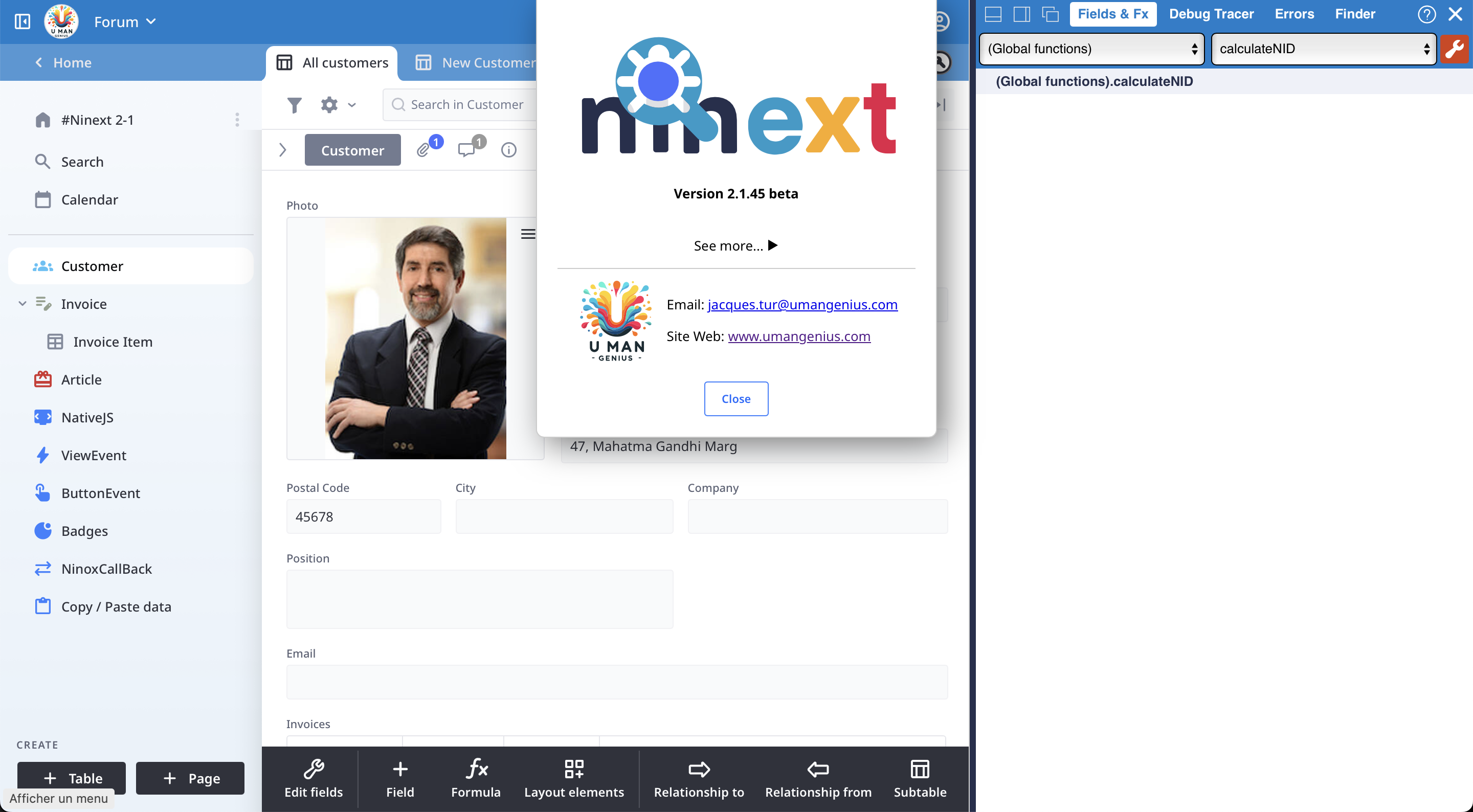The height and width of the screenshot is (812, 1473).
Task: Open the photo field hamburger menu
Action: tap(528, 234)
